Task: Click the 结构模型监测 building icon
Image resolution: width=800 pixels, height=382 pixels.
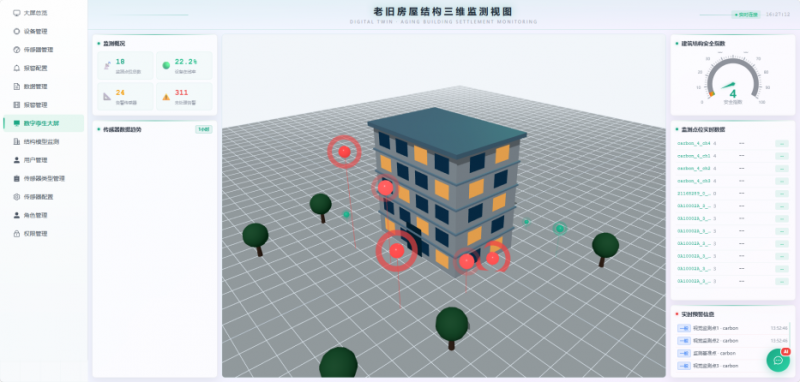Action: point(17,141)
